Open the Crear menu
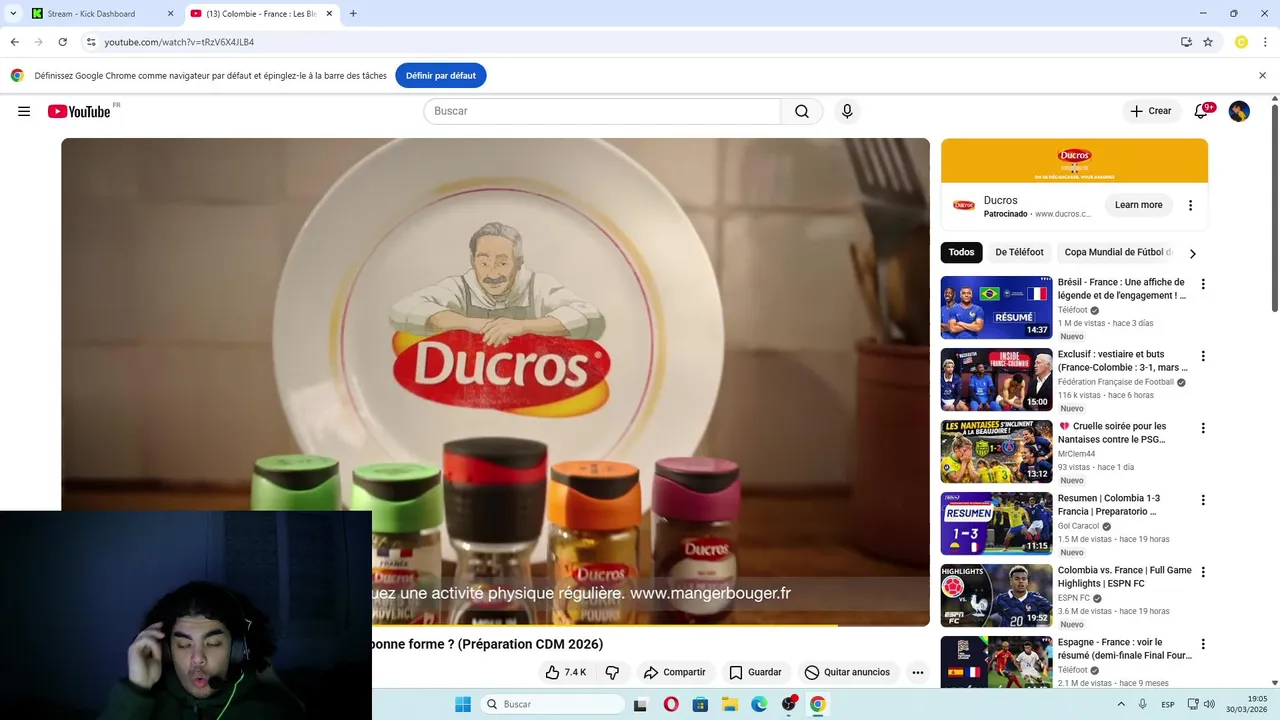Viewport: 1280px width, 720px height. tap(1151, 111)
